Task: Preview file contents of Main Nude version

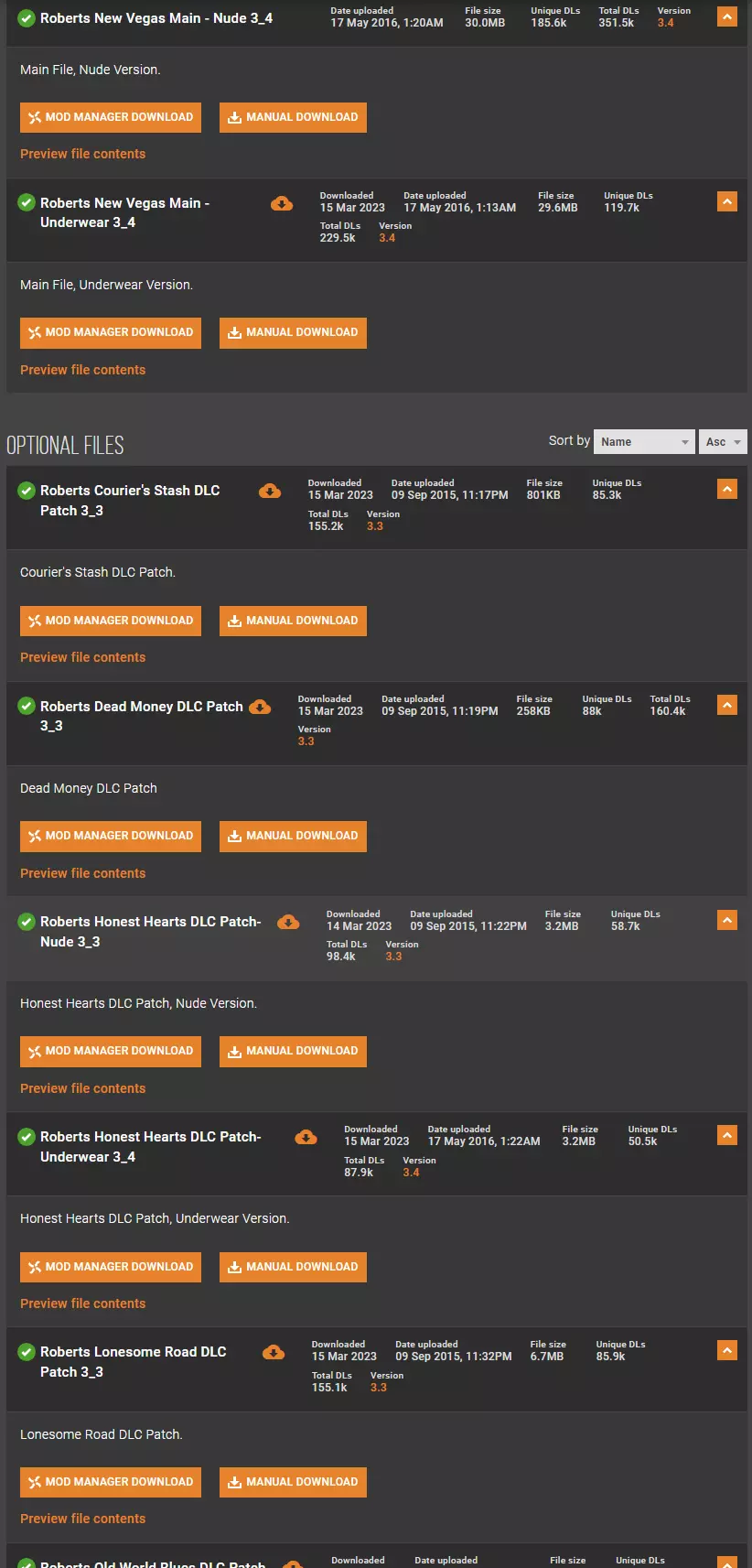Action: 82,154
